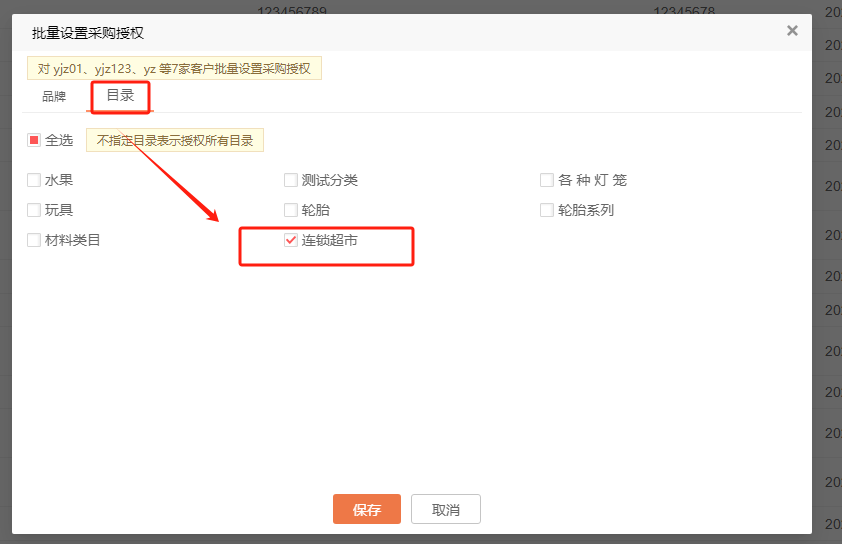Close the batch purchase authorization dialog
The width and height of the screenshot is (842, 544).
tap(792, 31)
